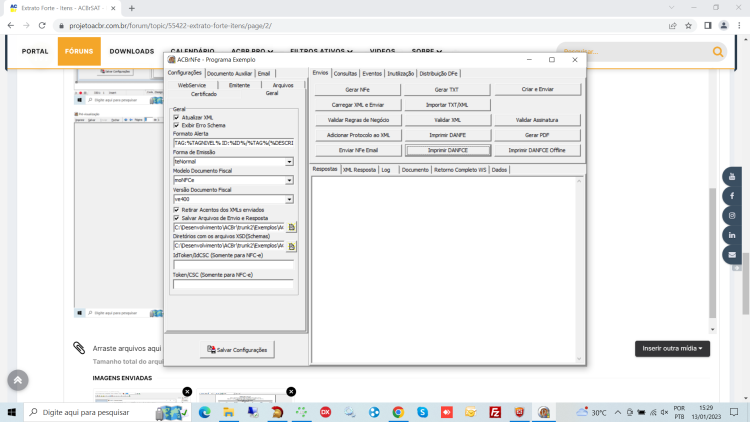Click the LinkedIn social icon

[x=732, y=235]
